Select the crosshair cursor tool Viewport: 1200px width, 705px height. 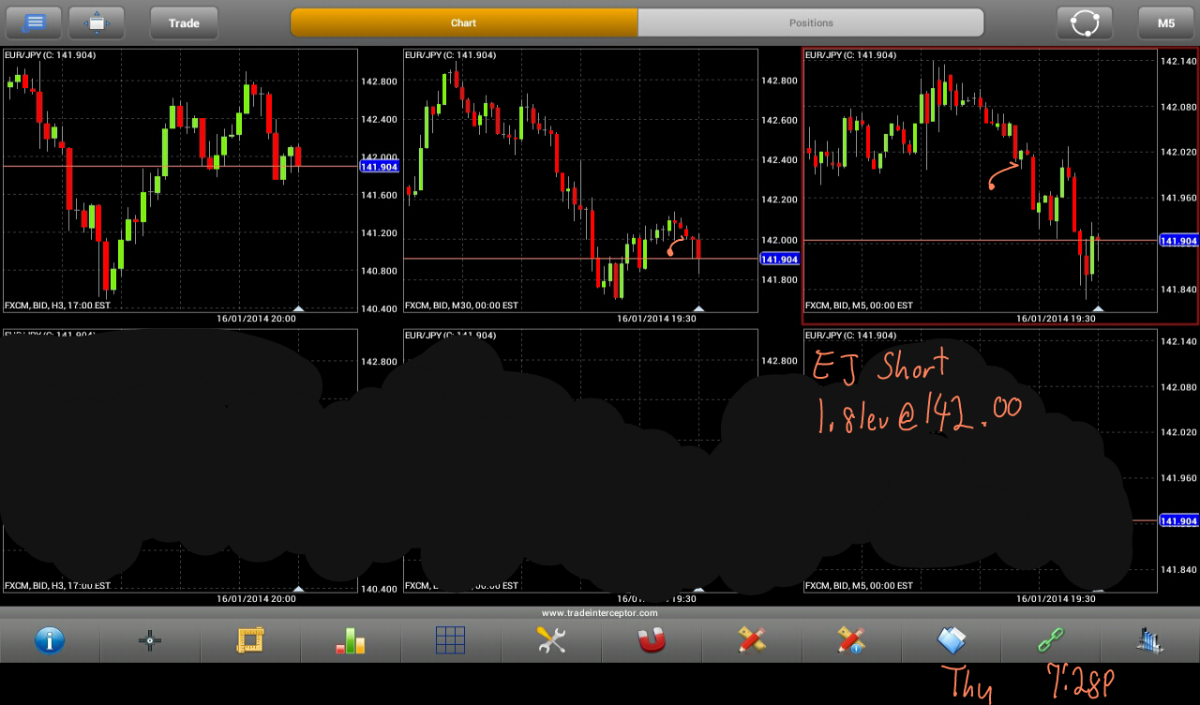[x=150, y=640]
